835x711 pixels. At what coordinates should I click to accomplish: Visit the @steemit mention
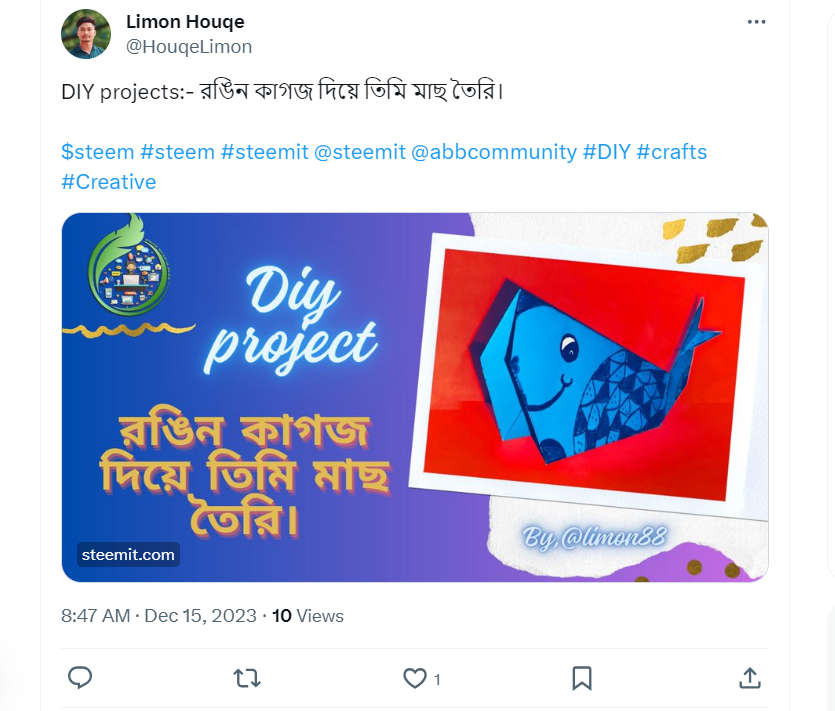(360, 152)
